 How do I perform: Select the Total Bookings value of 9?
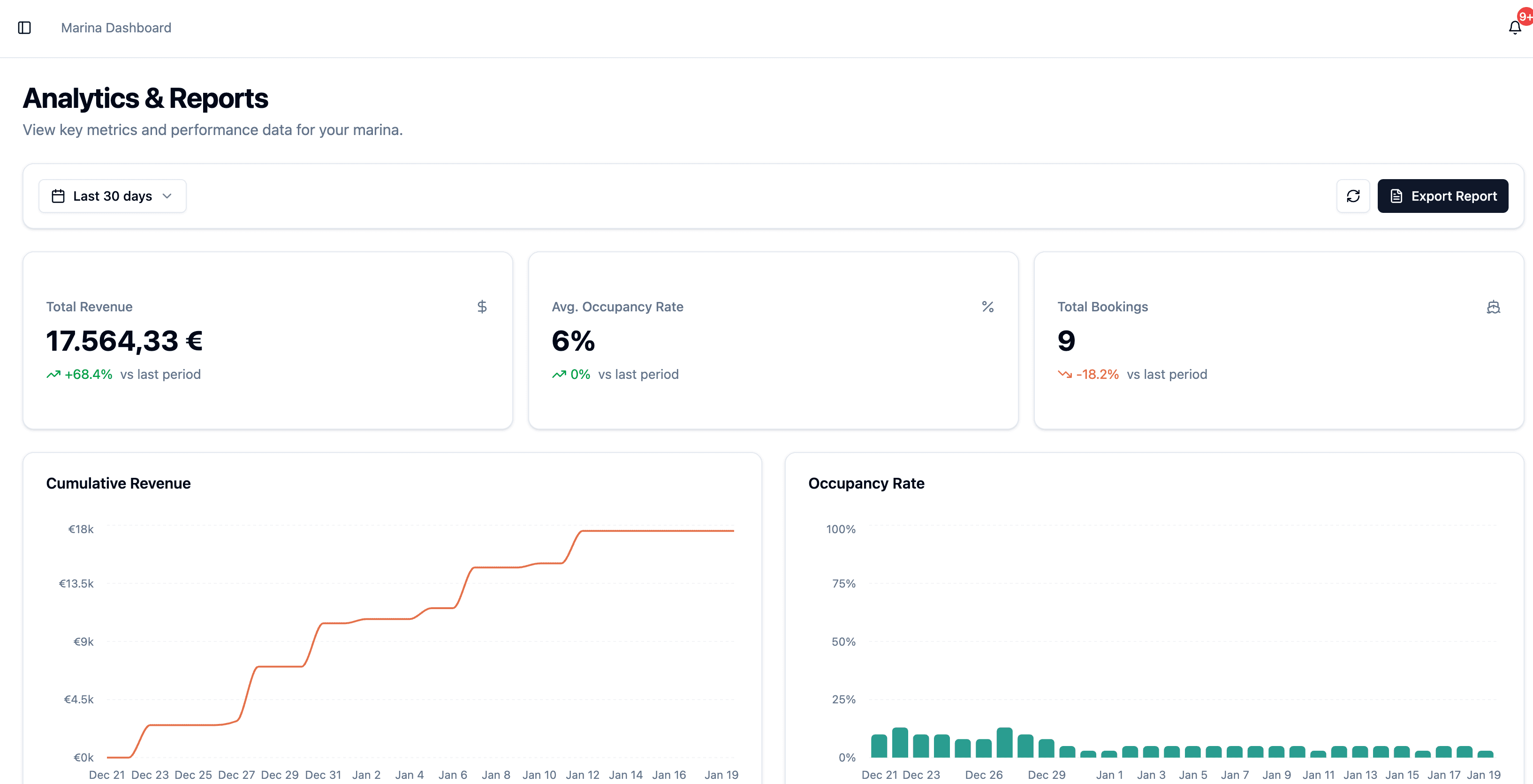[x=1065, y=340]
